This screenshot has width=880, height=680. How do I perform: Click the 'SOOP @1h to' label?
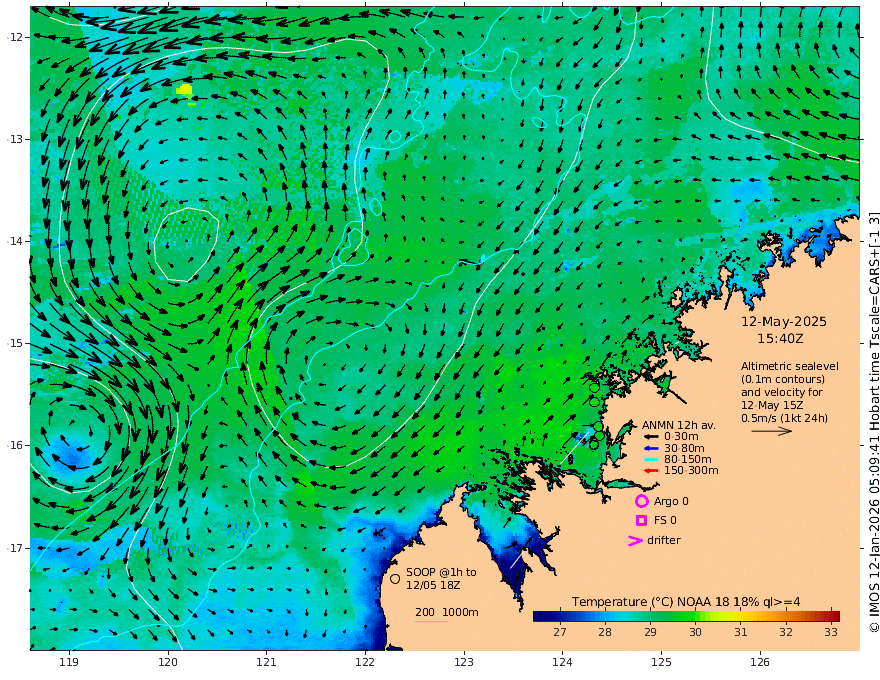click(441, 572)
